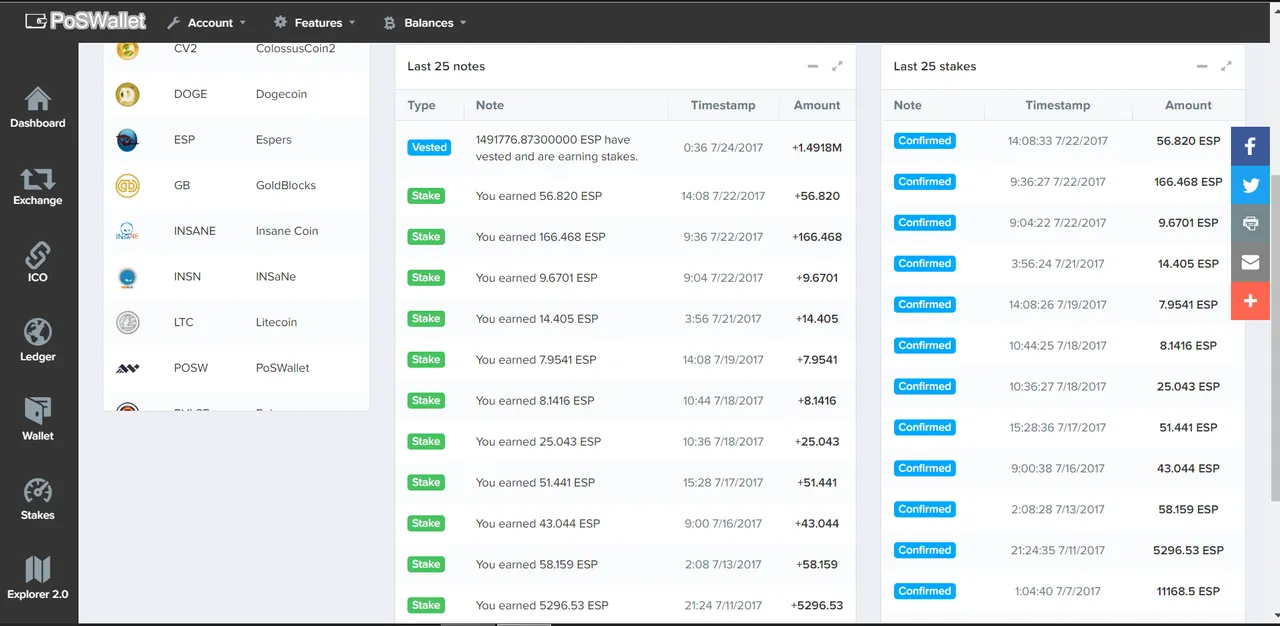1280x626 pixels.
Task: Sort notes by Amount column
Action: [x=817, y=105]
